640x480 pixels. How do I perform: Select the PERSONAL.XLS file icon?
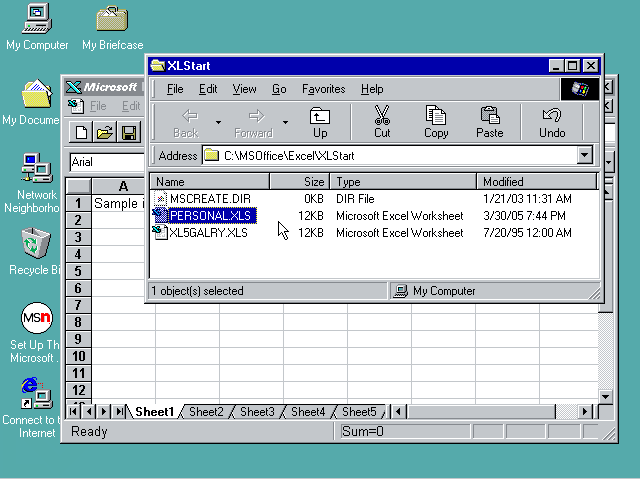160,216
